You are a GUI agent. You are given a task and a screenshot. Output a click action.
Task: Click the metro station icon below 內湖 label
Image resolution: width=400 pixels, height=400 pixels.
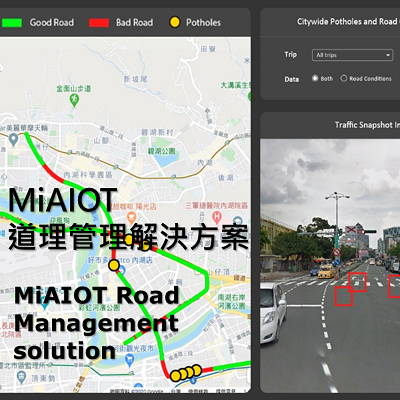[173, 176]
